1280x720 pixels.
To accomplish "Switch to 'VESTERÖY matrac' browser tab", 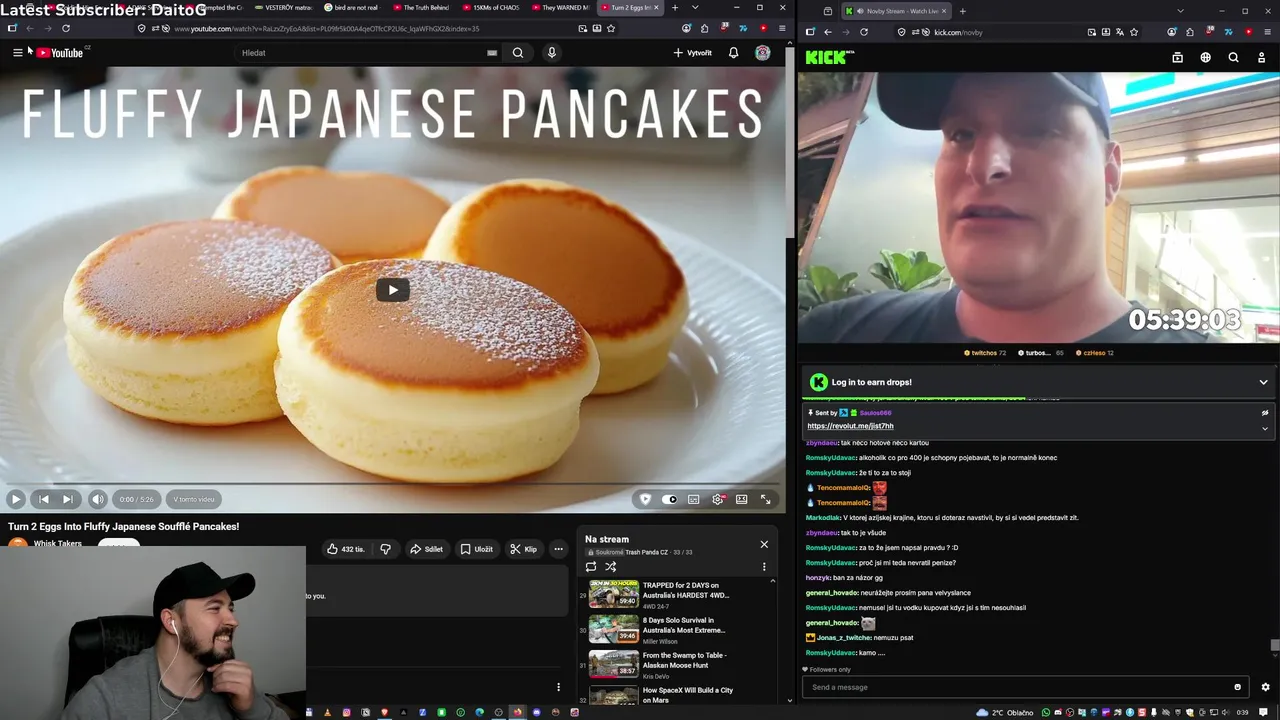I will (285, 8).
